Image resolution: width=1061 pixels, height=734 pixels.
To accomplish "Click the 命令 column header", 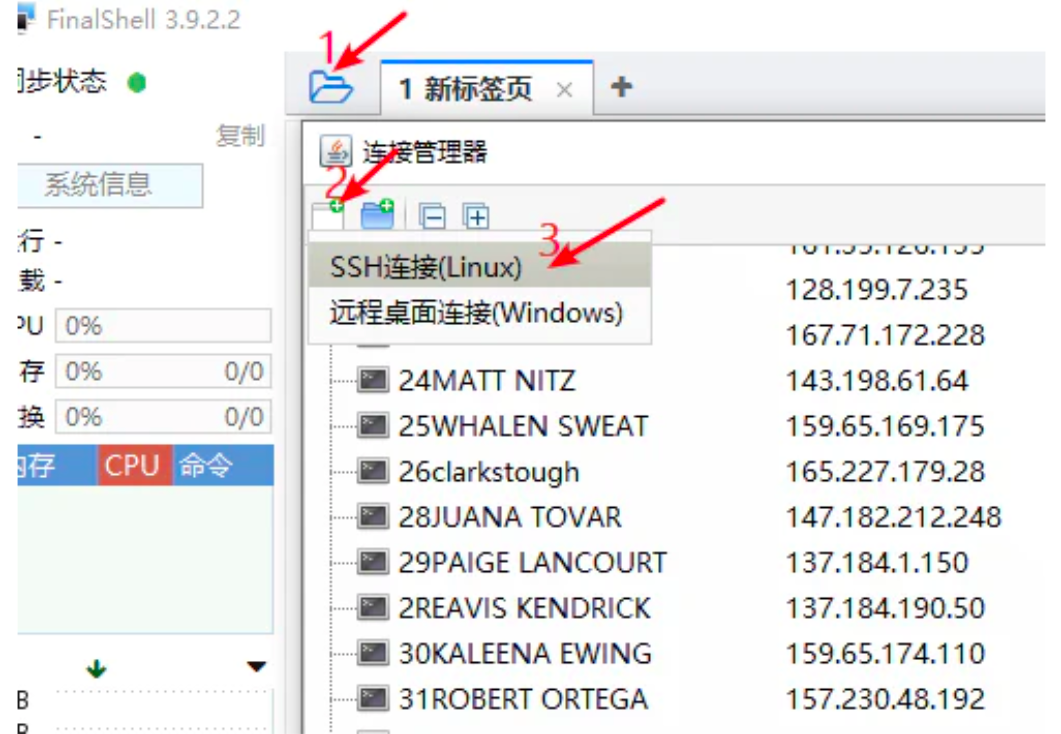I will pyautogui.click(x=205, y=465).
